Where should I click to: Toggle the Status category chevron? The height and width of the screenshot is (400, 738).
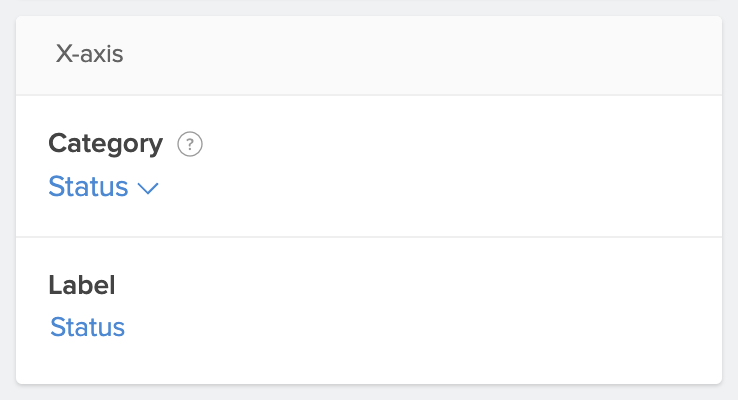(148, 188)
